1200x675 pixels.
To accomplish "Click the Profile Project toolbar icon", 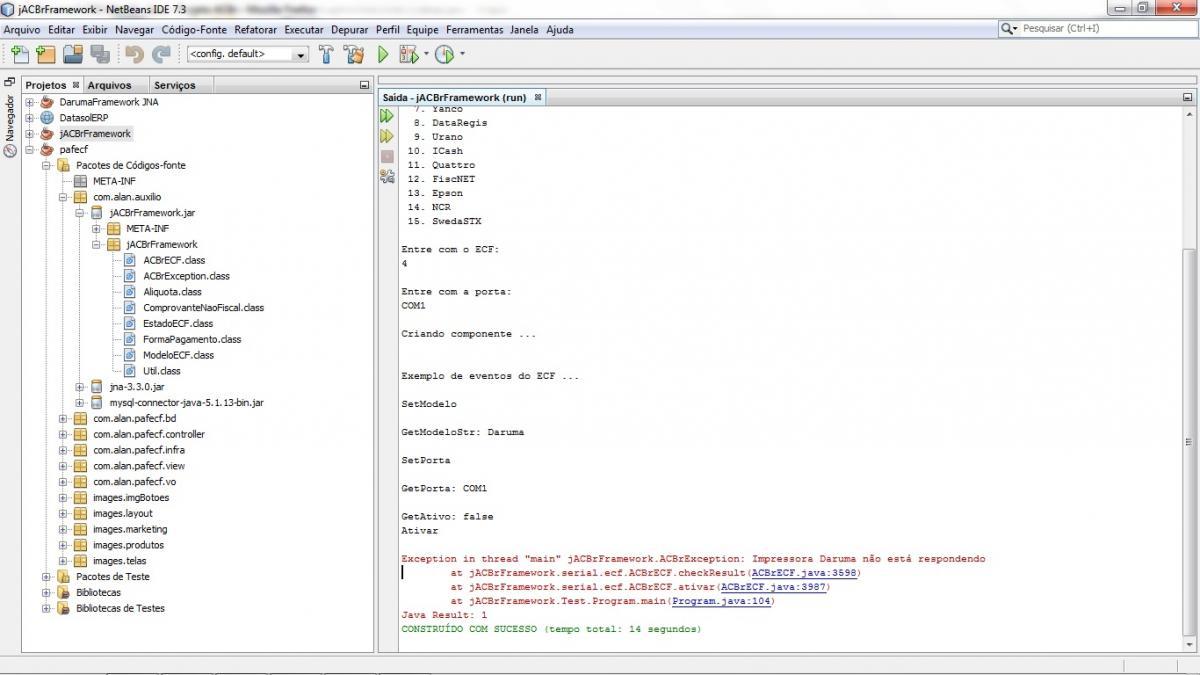I will pos(444,54).
